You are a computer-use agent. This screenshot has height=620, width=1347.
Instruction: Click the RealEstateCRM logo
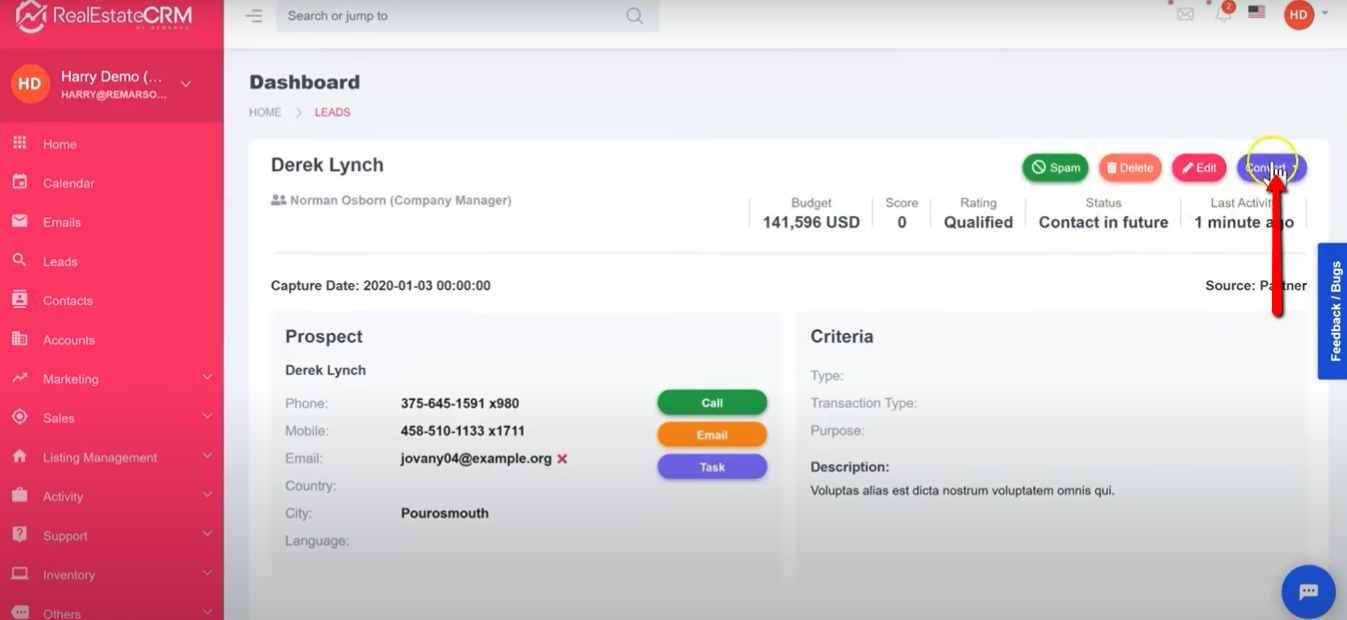pyautogui.click(x=103, y=17)
